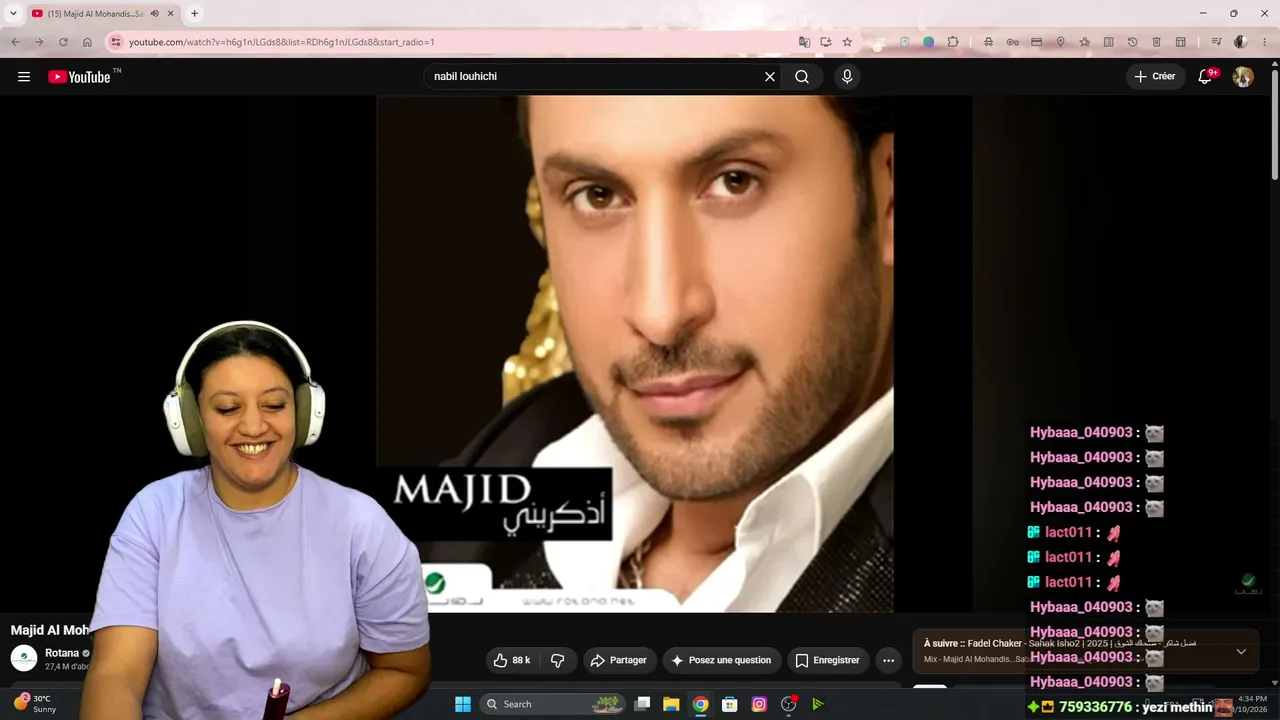
Task: Switch to Chrome on the taskbar
Action: [x=701, y=704]
